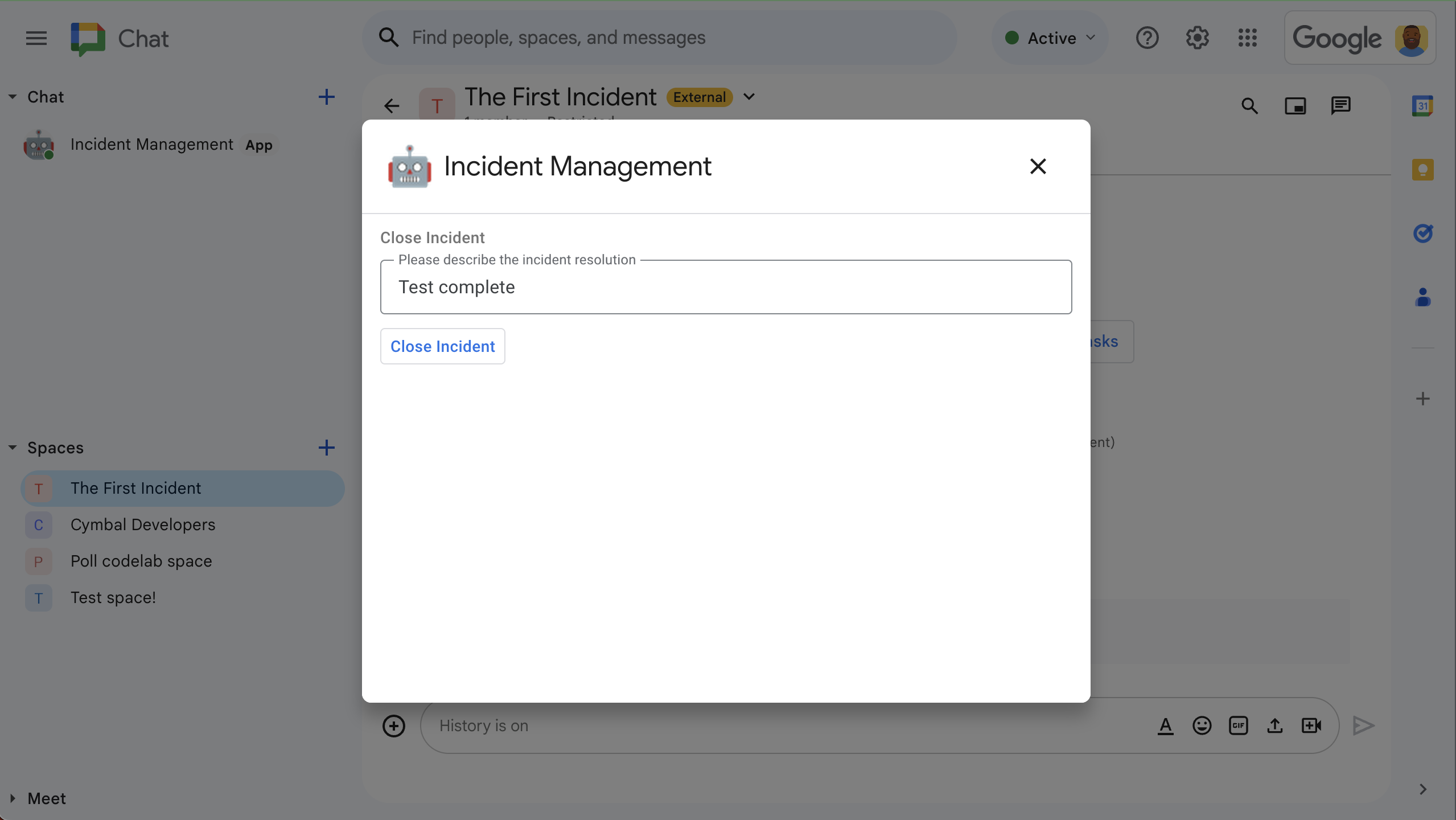Click the Close Incident button

(x=443, y=345)
